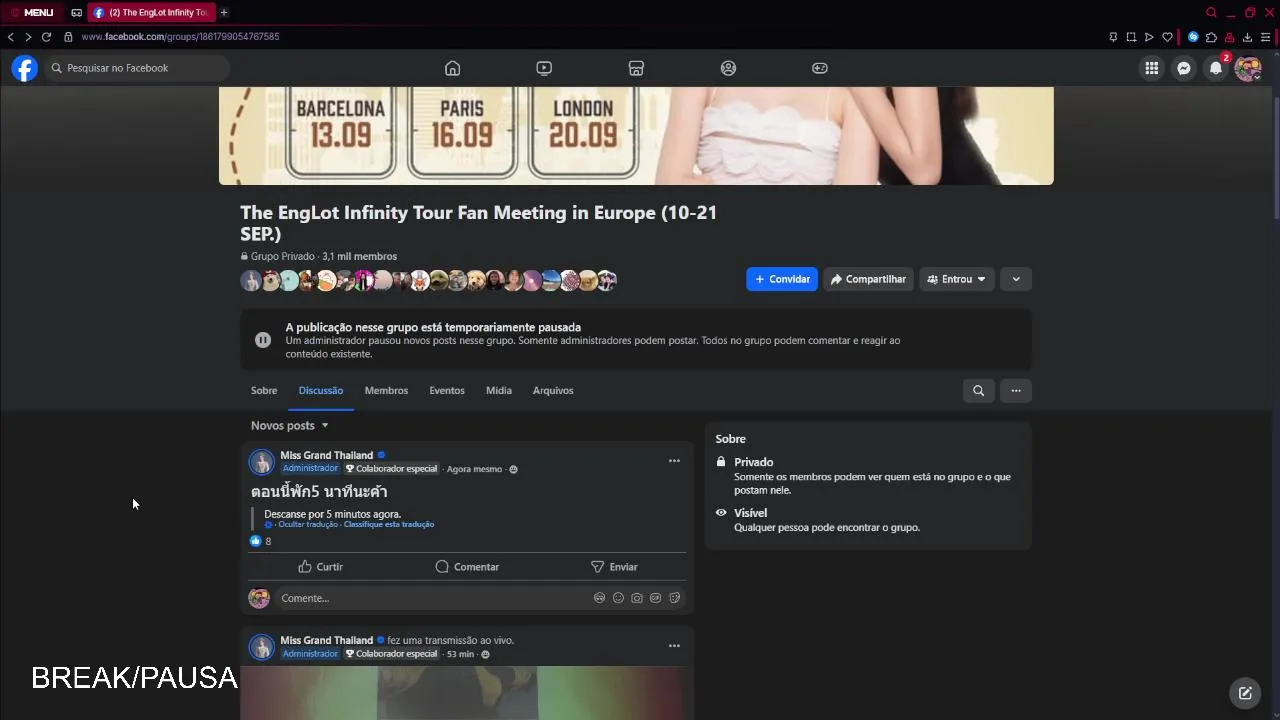This screenshot has height=720, width=1280.
Task: Go to Facebook Home icon
Action: (x=452, y=68)
